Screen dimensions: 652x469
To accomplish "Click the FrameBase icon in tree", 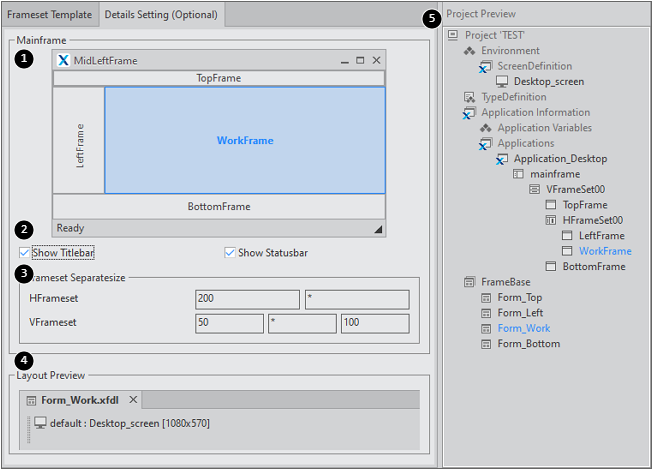I will pos(470,282).
